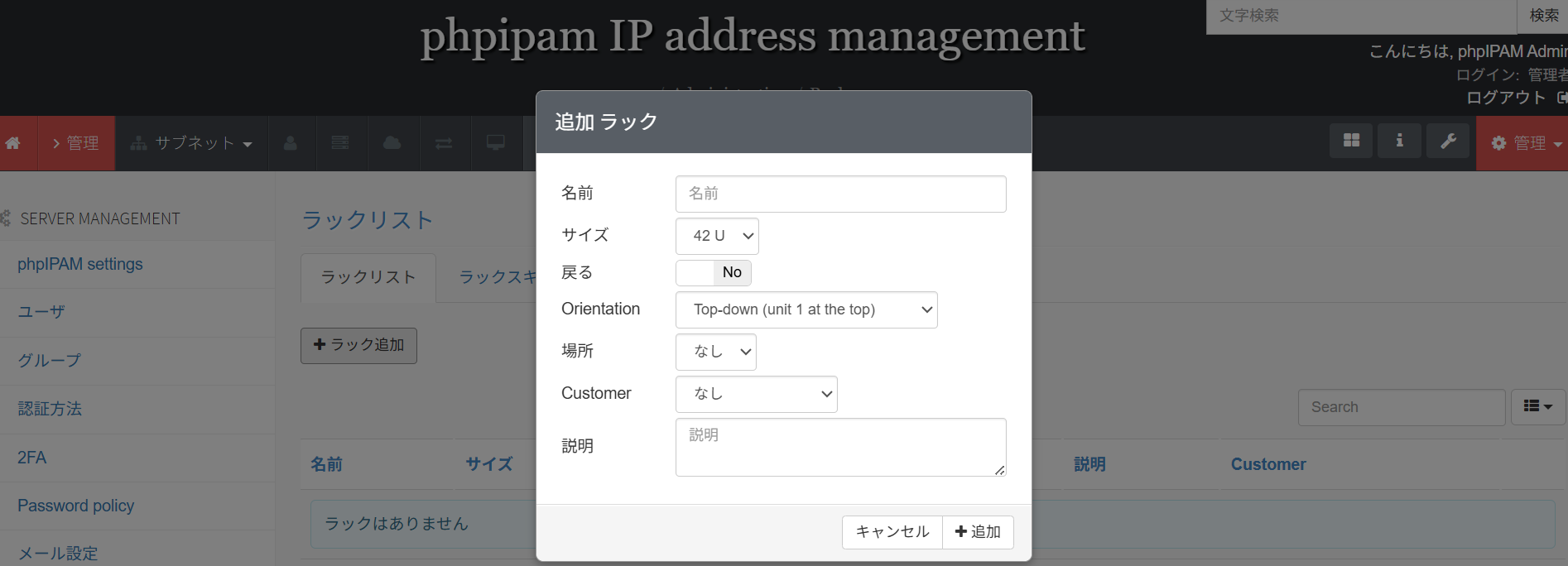The width and height of the screenshot is (1568, 566).
Task: Open 2FA in sidebar
Action: (x=32, y=458)
